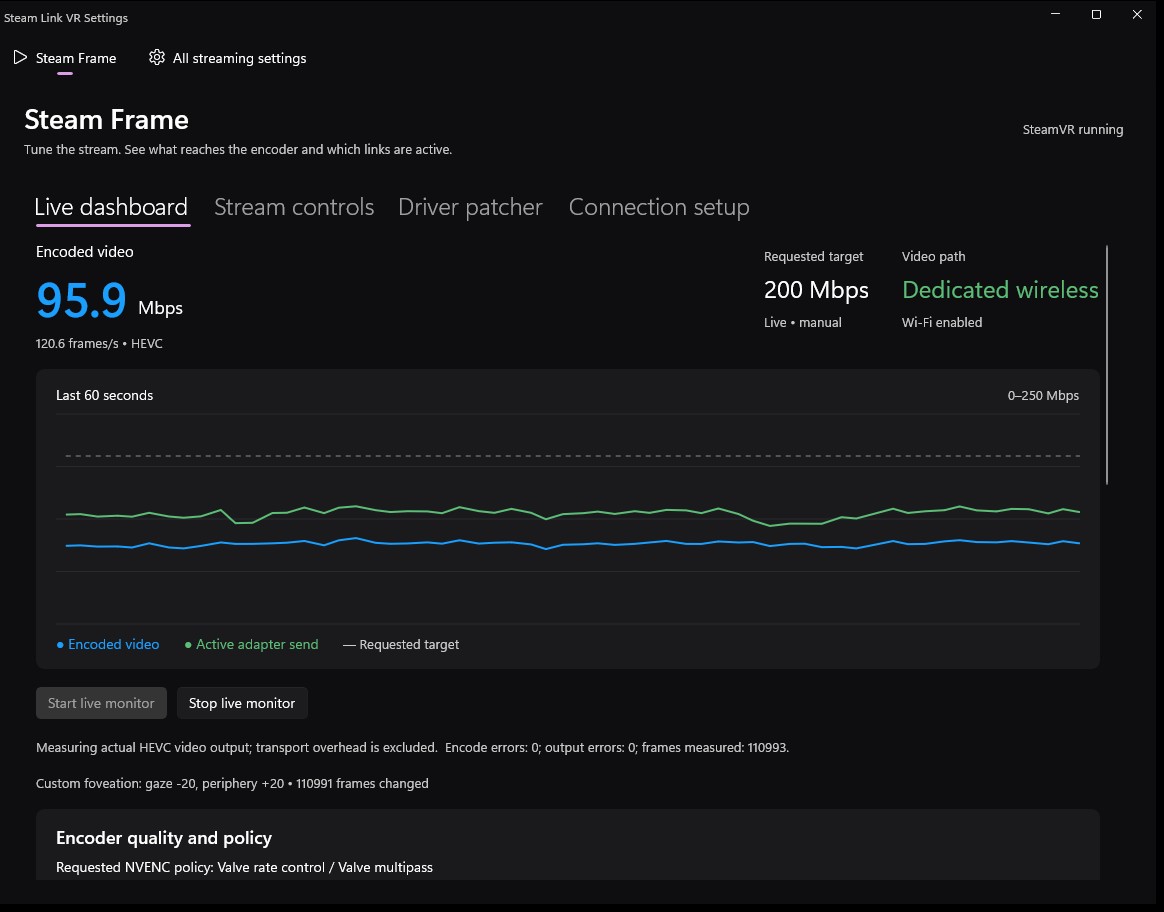Click the Custom foveation status line

[232, 783]
